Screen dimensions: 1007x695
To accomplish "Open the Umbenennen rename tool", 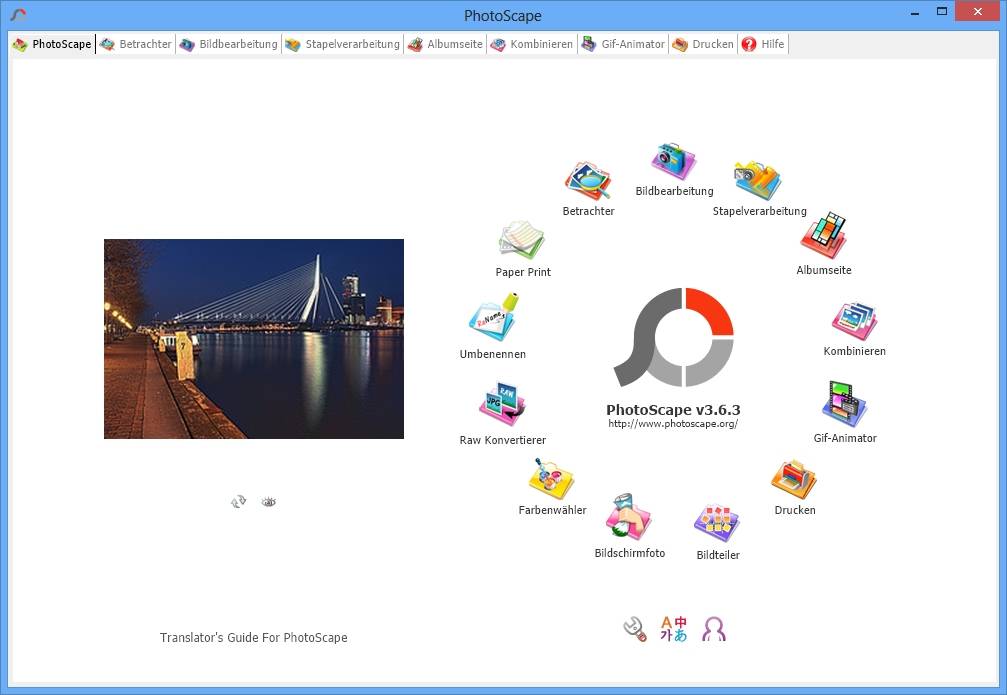I will pos(493,319).
